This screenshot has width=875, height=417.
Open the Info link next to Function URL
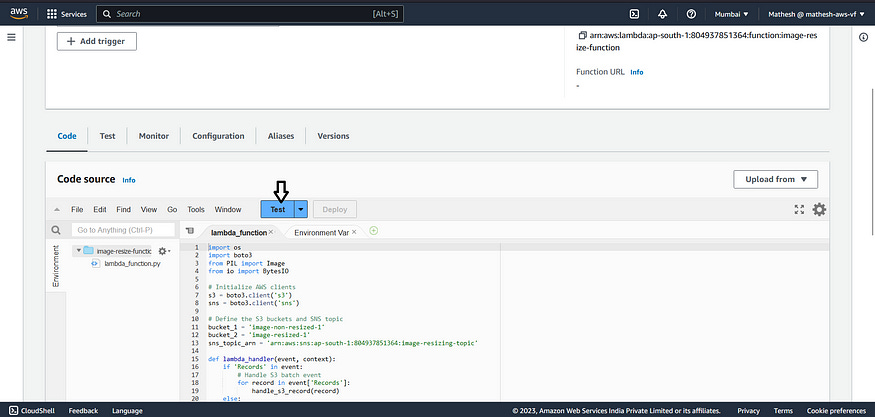click(637, 73)
